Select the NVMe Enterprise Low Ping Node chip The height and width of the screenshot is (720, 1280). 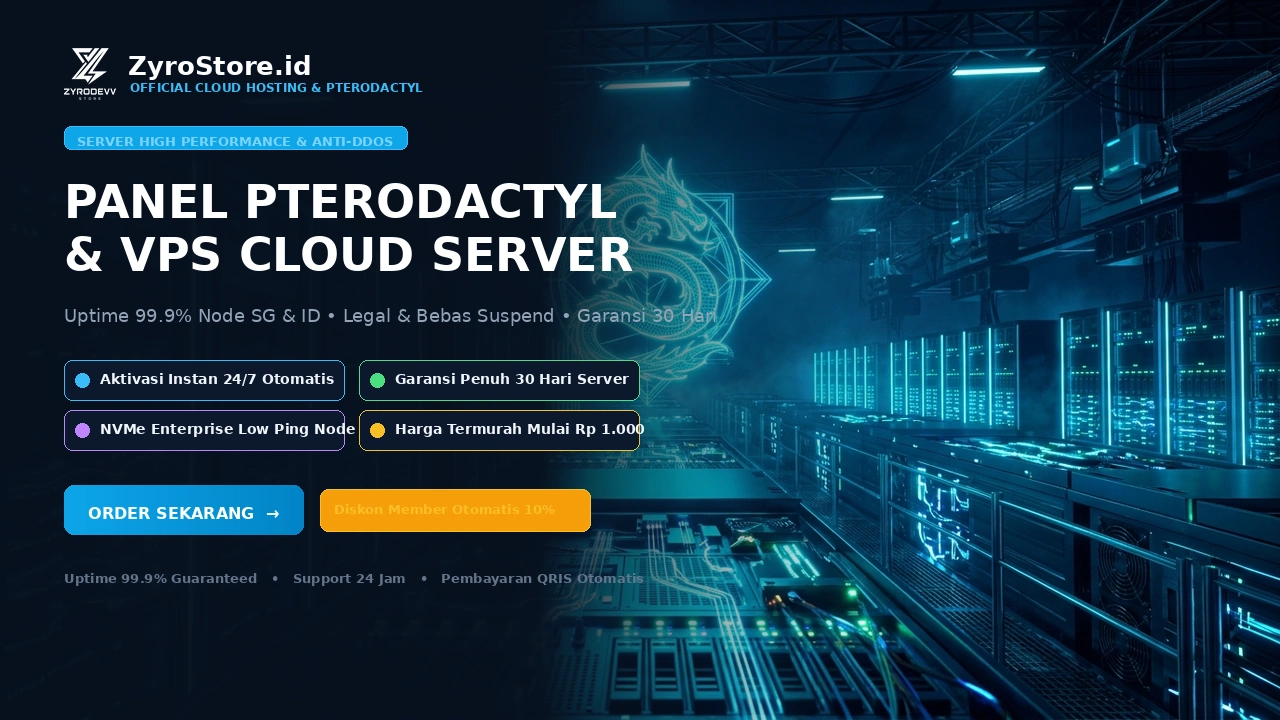tap(204, 430)
